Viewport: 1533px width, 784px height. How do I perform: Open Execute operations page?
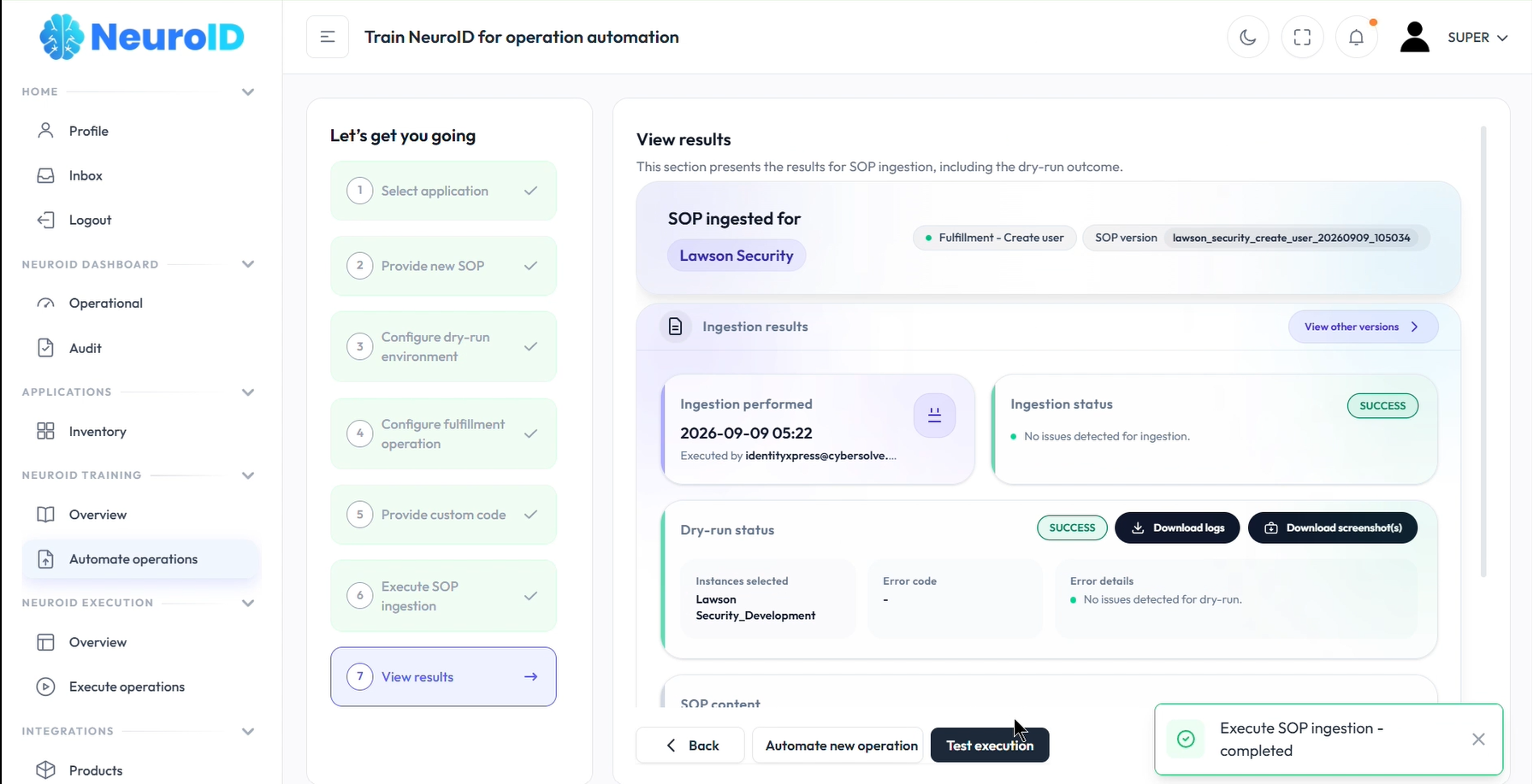141,687
